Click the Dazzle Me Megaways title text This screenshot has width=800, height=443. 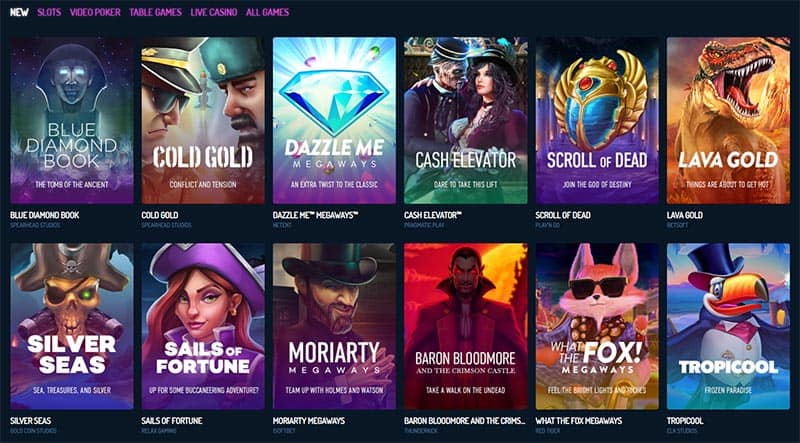click(315, 215)
